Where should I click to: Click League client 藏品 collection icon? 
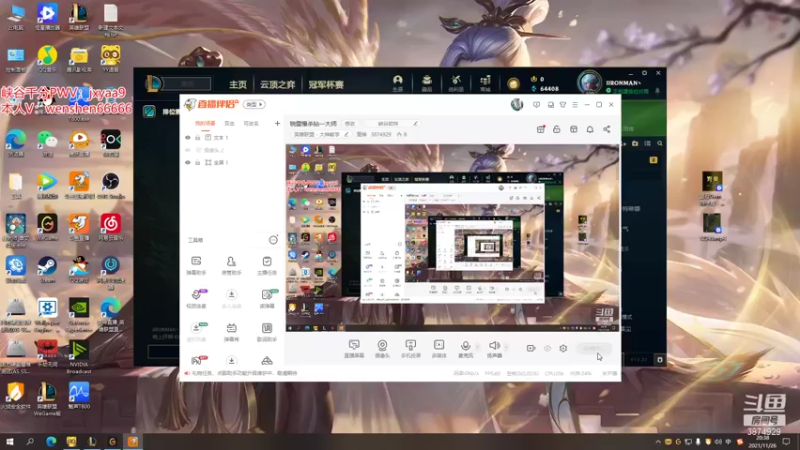427,83
